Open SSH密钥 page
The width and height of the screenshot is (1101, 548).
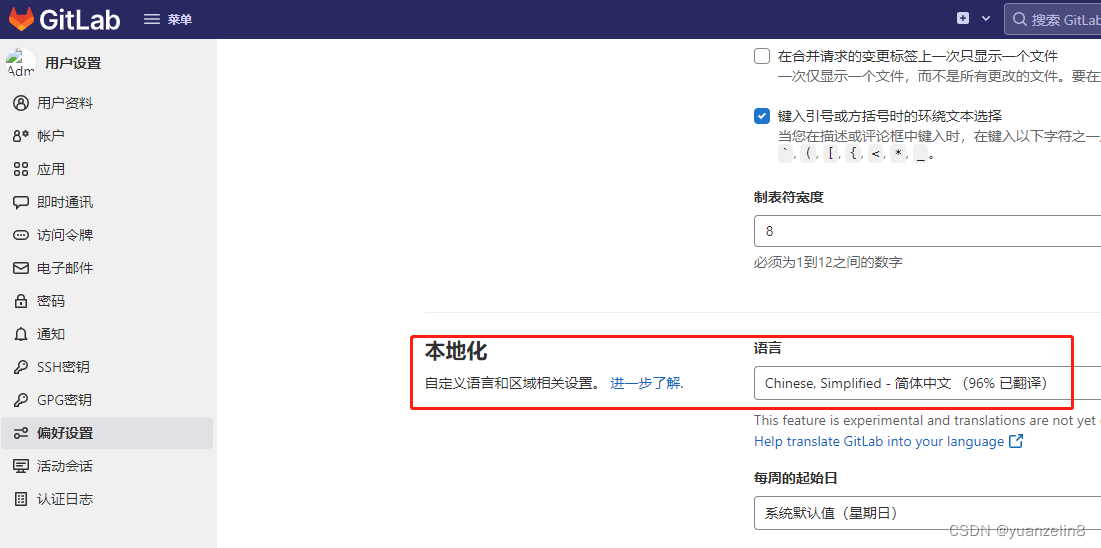point(107,367)
